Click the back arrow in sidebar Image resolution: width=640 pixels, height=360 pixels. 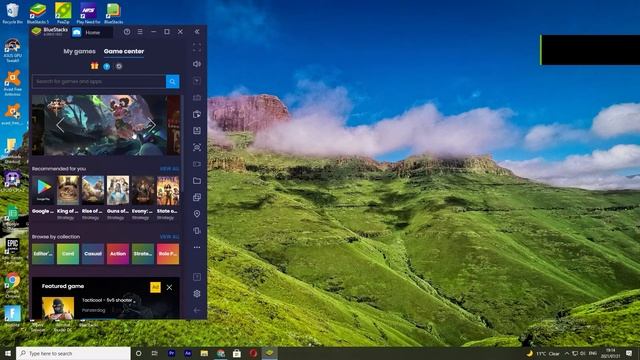coord(197,310)
